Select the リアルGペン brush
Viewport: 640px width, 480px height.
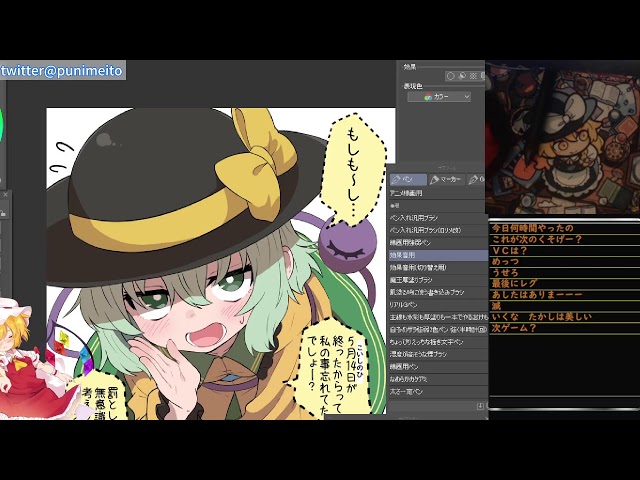[437, 305]
